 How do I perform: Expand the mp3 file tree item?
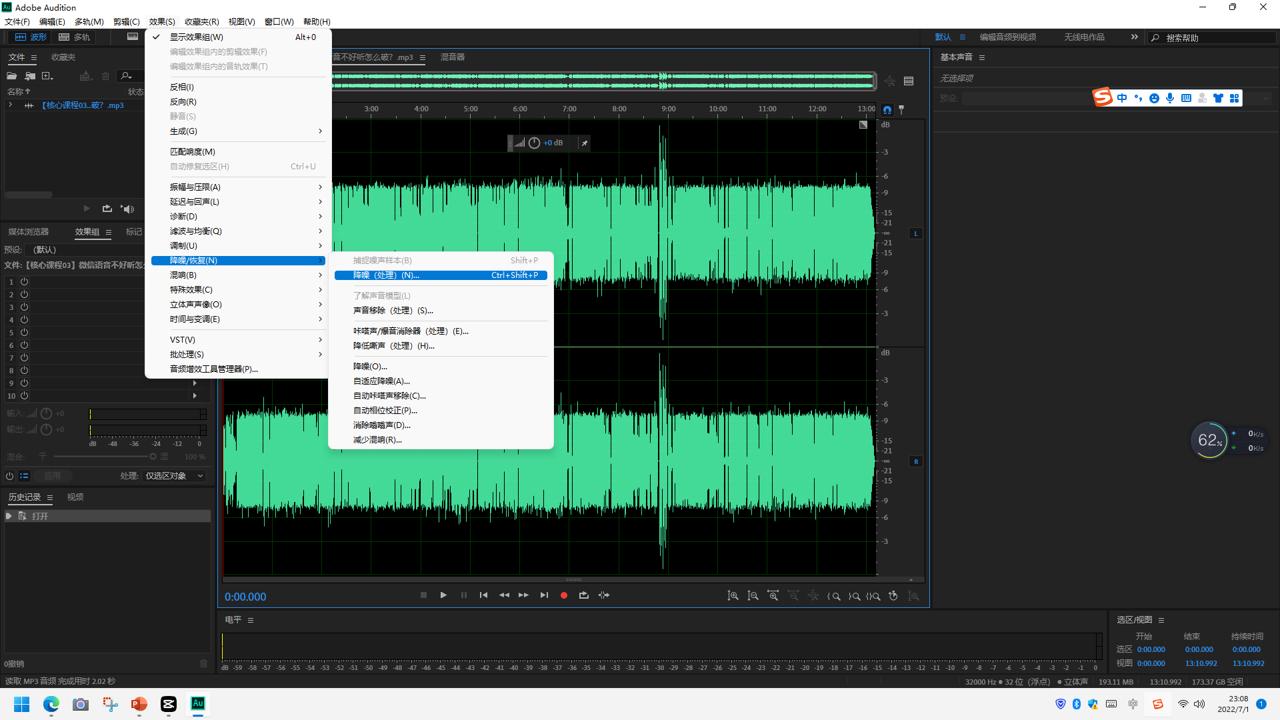(x=10, y=105)
